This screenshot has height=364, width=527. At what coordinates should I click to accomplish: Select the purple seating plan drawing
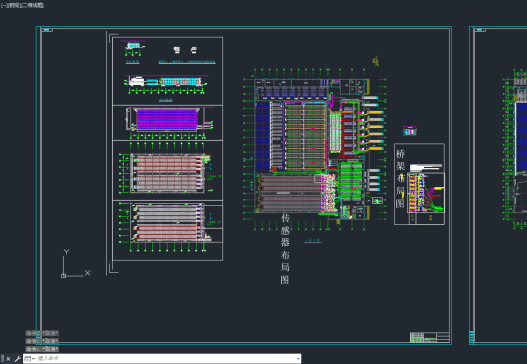(x=167, y=118)
